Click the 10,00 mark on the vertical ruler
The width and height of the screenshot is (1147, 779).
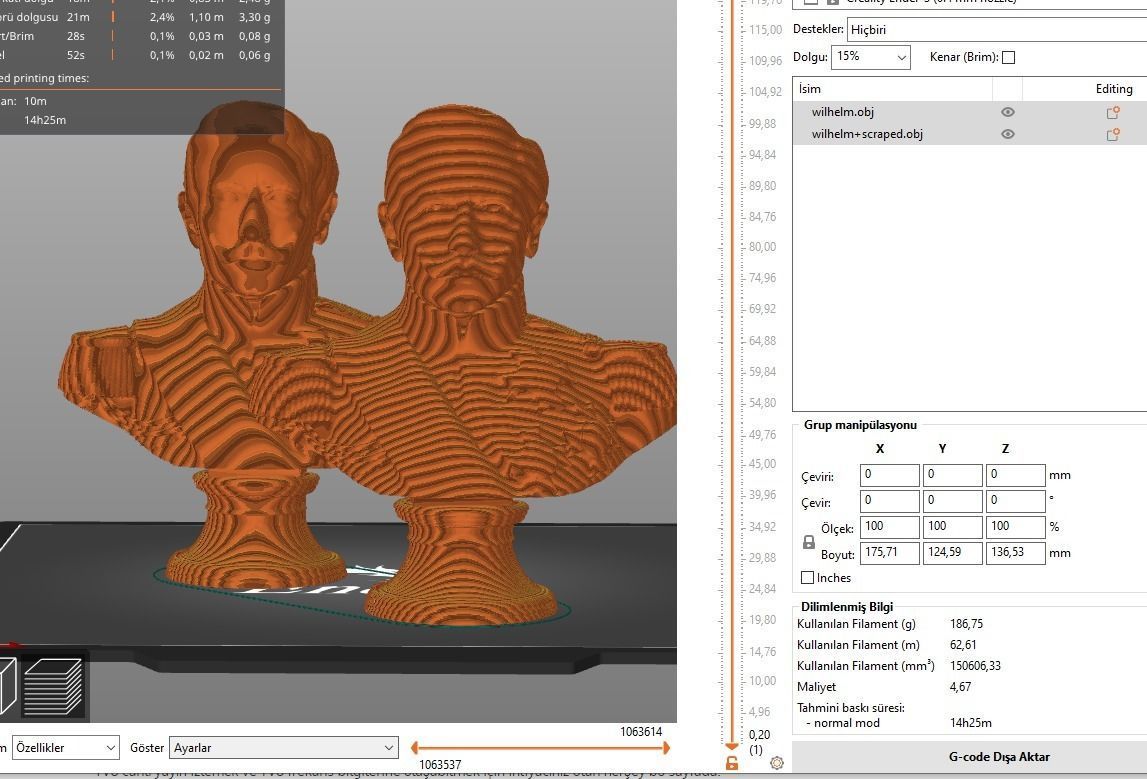coord(762,680)
